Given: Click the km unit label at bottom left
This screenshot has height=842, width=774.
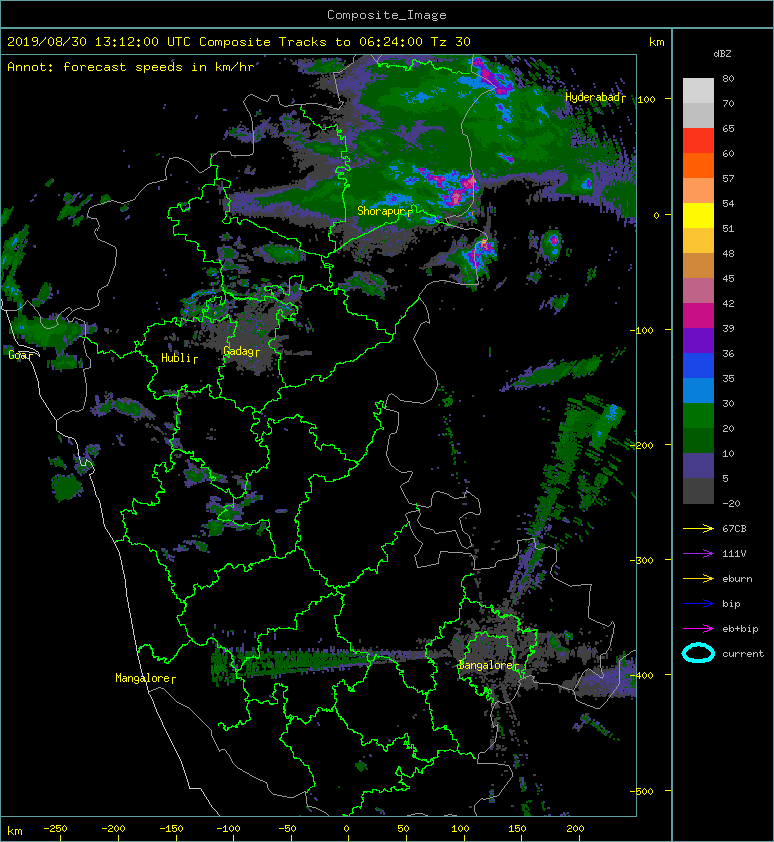Looking at the screenshot, I should pyautogui.click(x=15, y=831).
